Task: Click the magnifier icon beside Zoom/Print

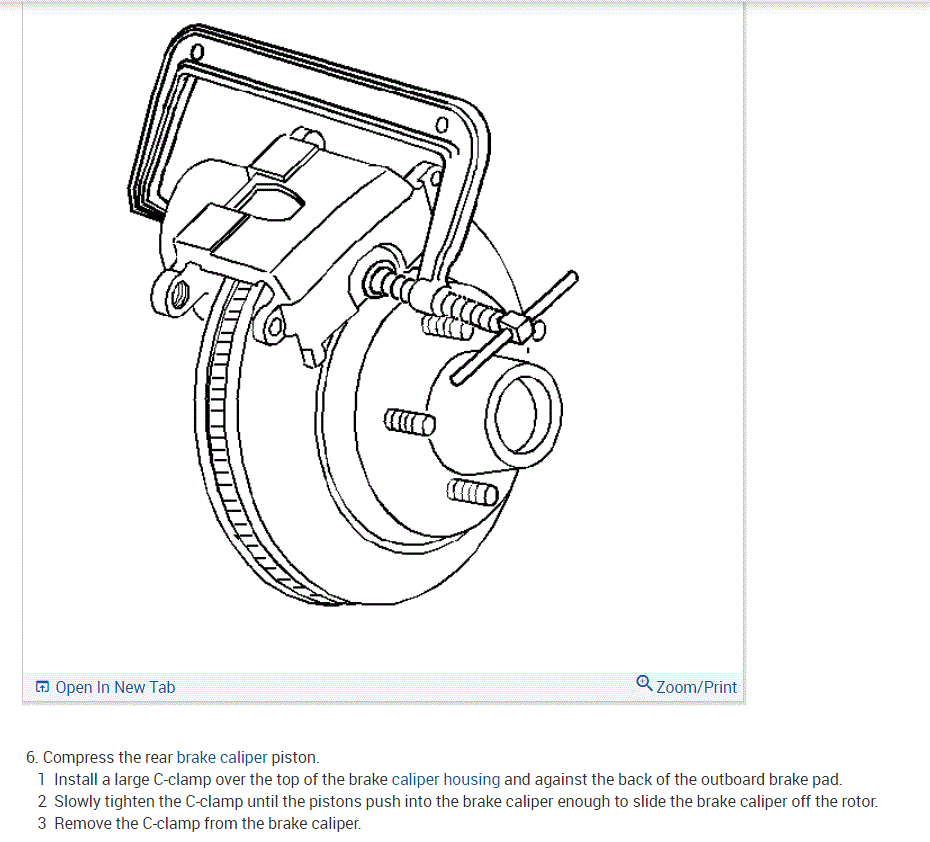Action: point(644,683)
